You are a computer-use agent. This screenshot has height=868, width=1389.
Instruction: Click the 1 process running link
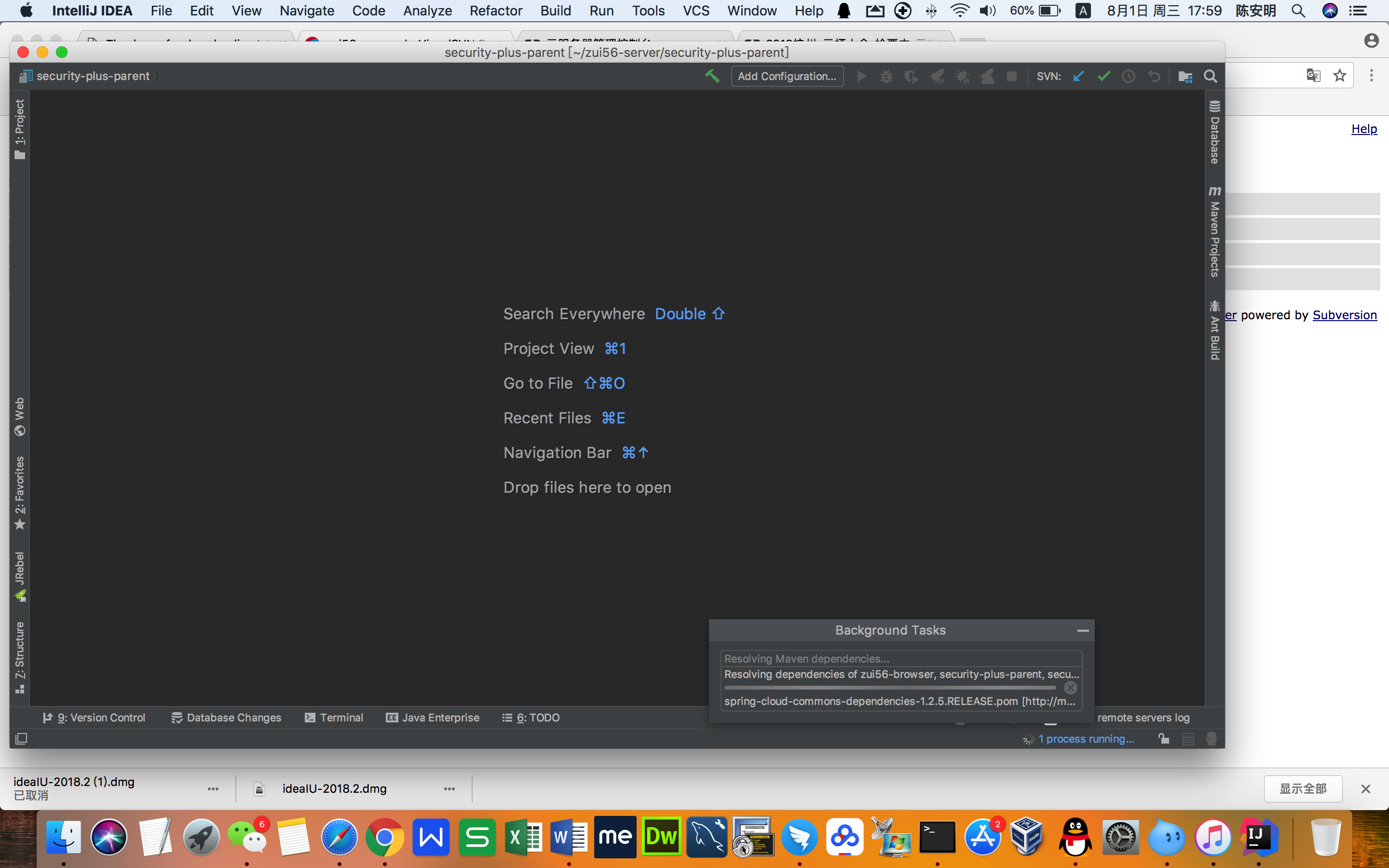click(x=1086, y=739)
